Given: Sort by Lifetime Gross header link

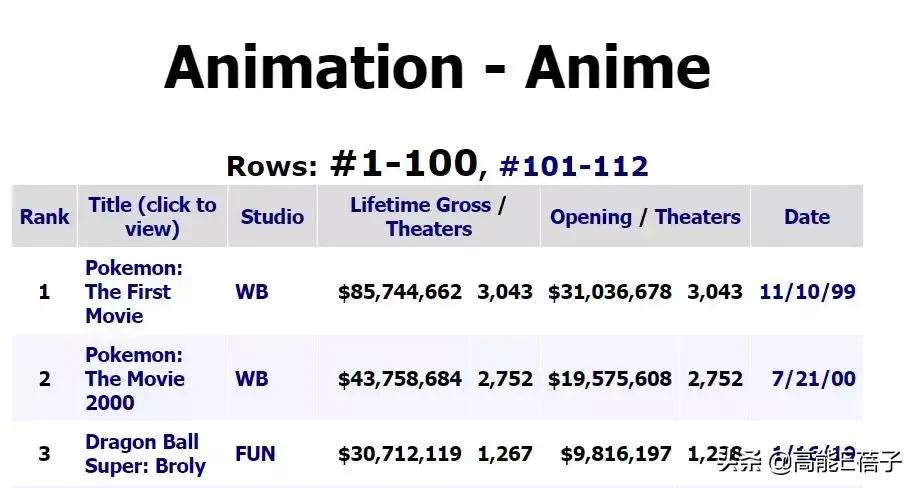Looking at the screenshot, I should tap(420, 205).
